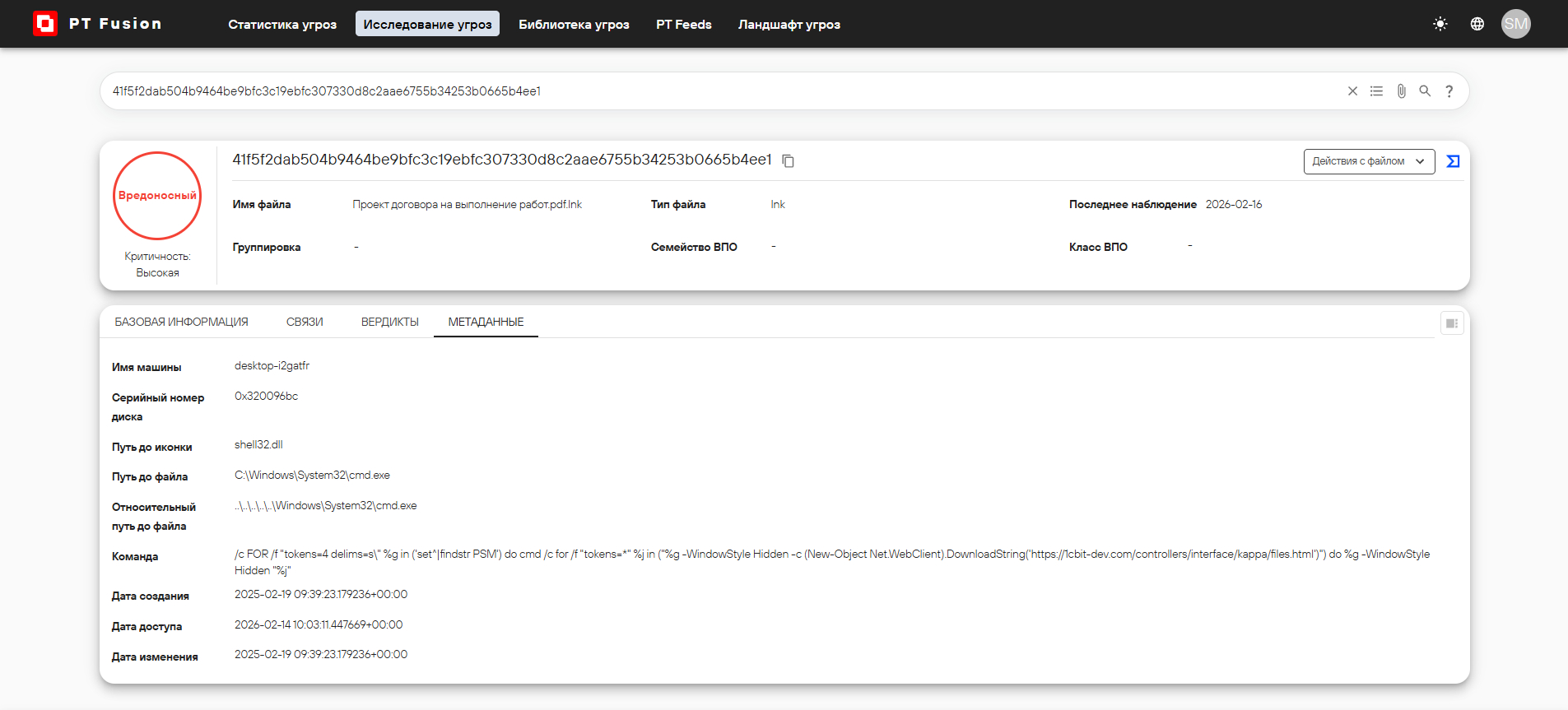Open the 'ВЕРДИКТЫ' tab
Screen dimensions: 1568x710
coord(390,322)
